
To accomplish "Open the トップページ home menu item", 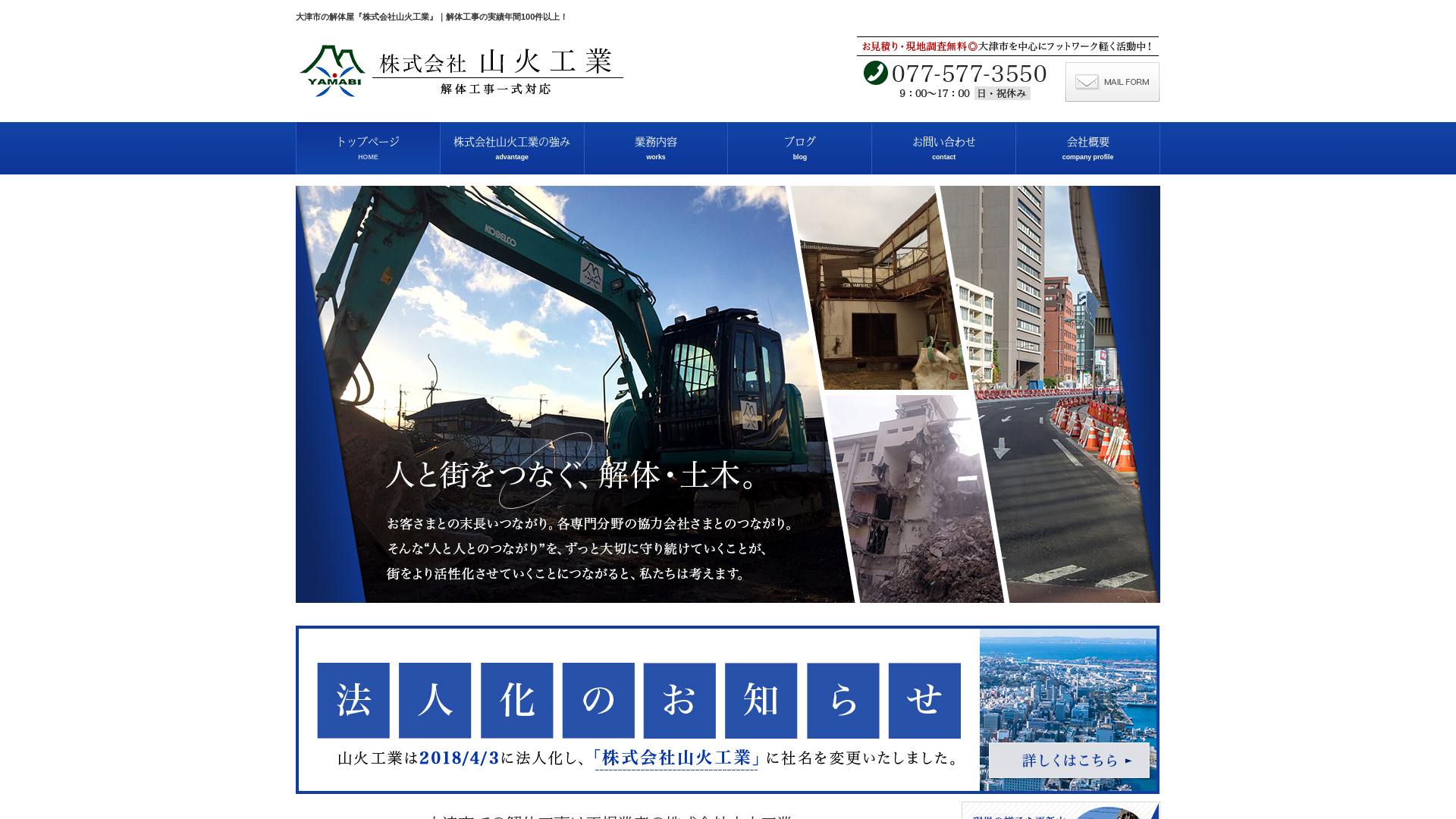I will 368,148.
